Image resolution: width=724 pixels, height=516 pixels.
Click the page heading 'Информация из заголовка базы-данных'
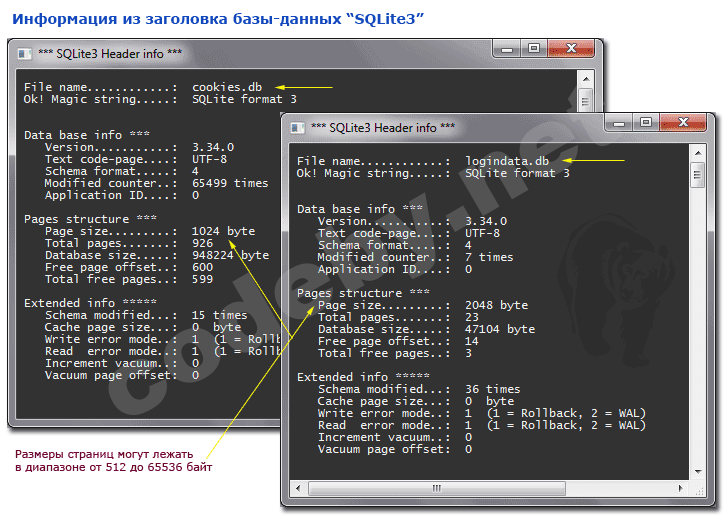177,19
